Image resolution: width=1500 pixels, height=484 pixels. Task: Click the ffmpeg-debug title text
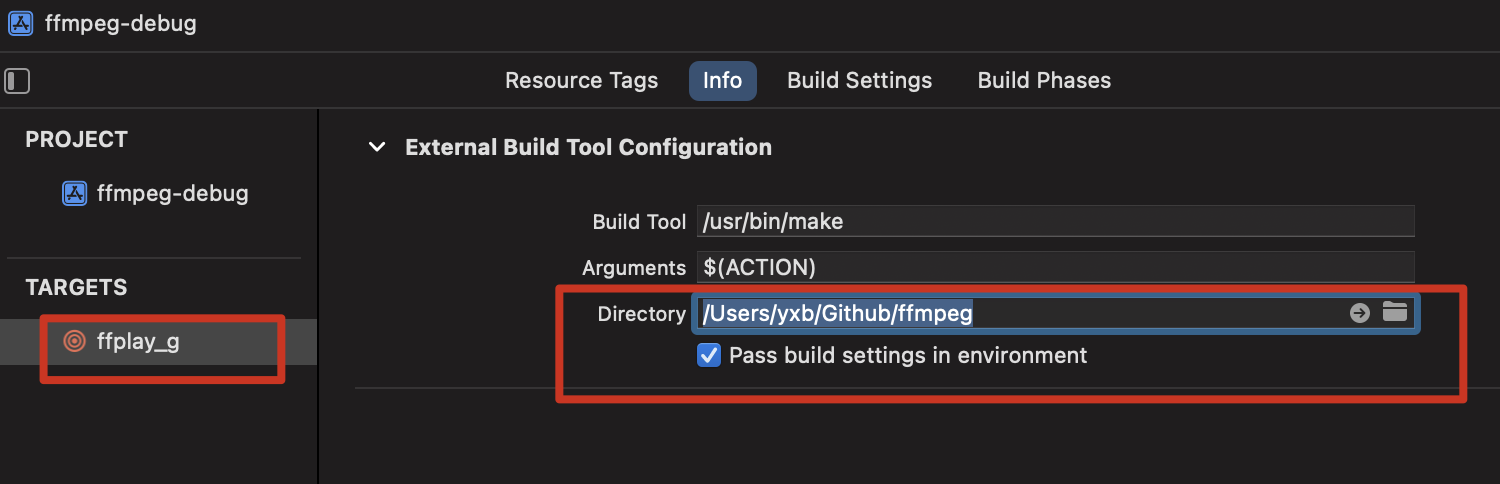click(121, 23)
